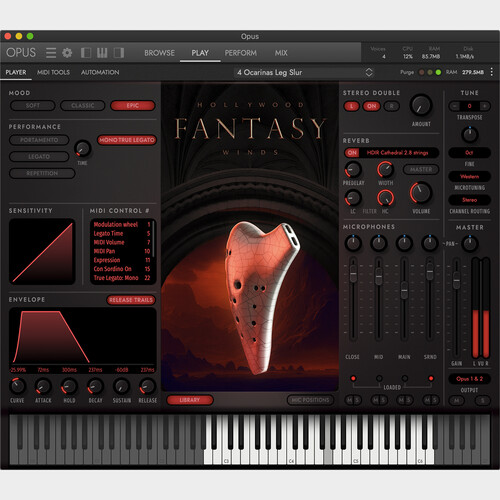The image size is (500, 500).
Task: Open the Automation tab
Action: 100,72
